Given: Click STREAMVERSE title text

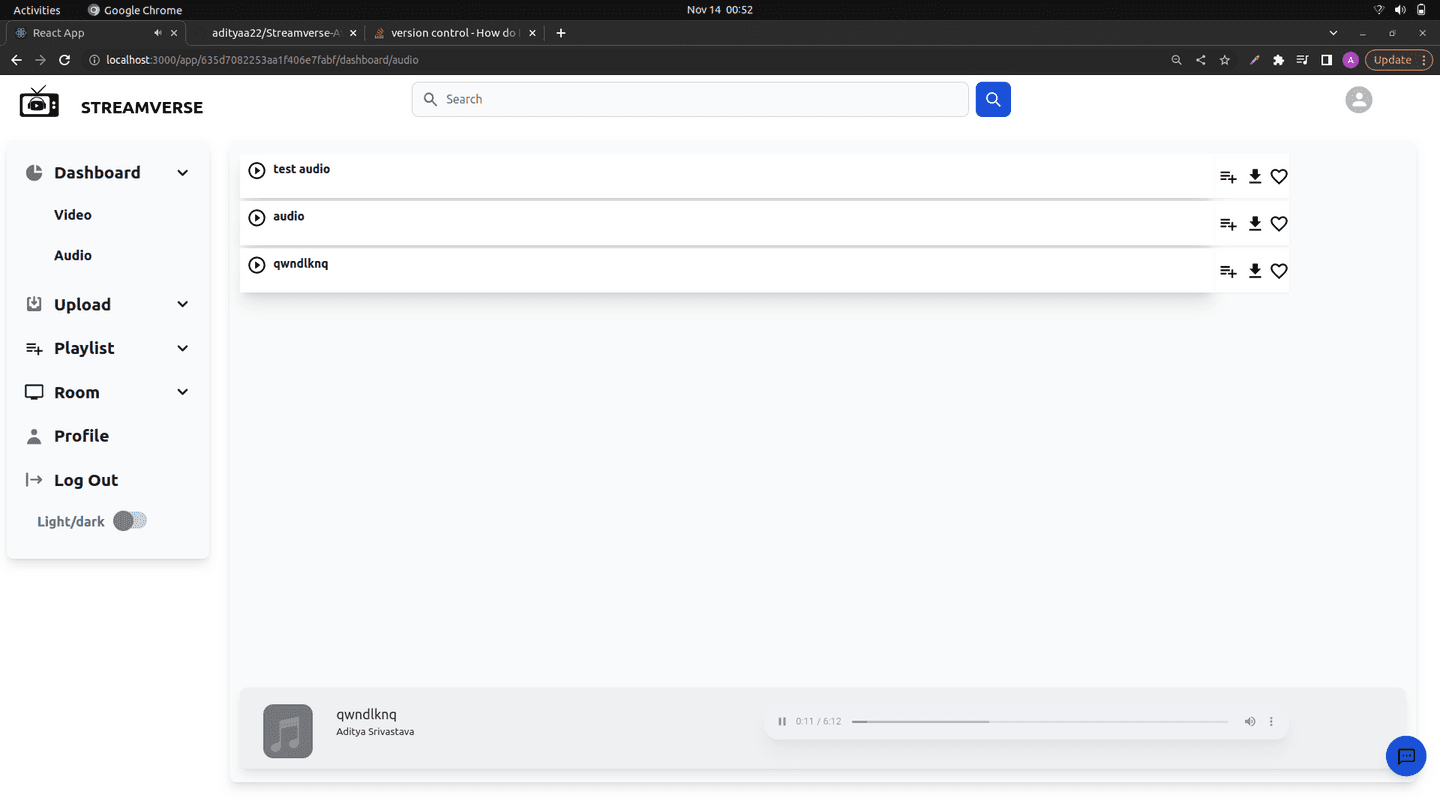Looking at the screenshot, I should (142, 108).
